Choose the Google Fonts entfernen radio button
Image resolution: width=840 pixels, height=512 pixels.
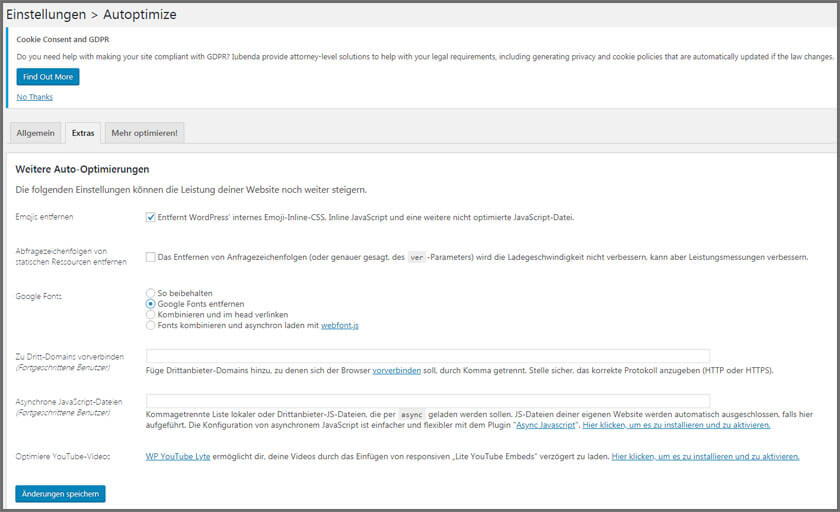(x=151, y=304)
